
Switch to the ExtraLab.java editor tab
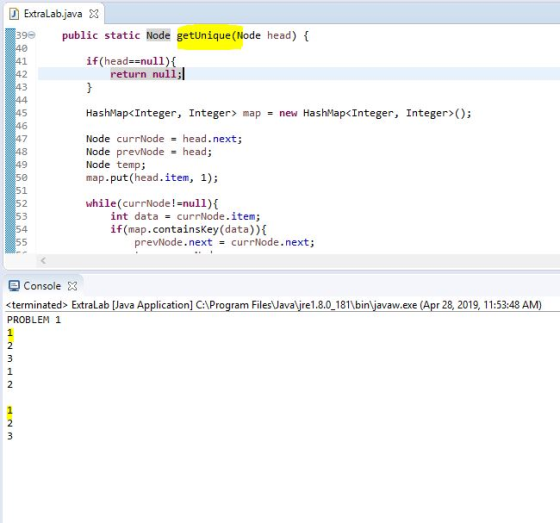[53, 14]
